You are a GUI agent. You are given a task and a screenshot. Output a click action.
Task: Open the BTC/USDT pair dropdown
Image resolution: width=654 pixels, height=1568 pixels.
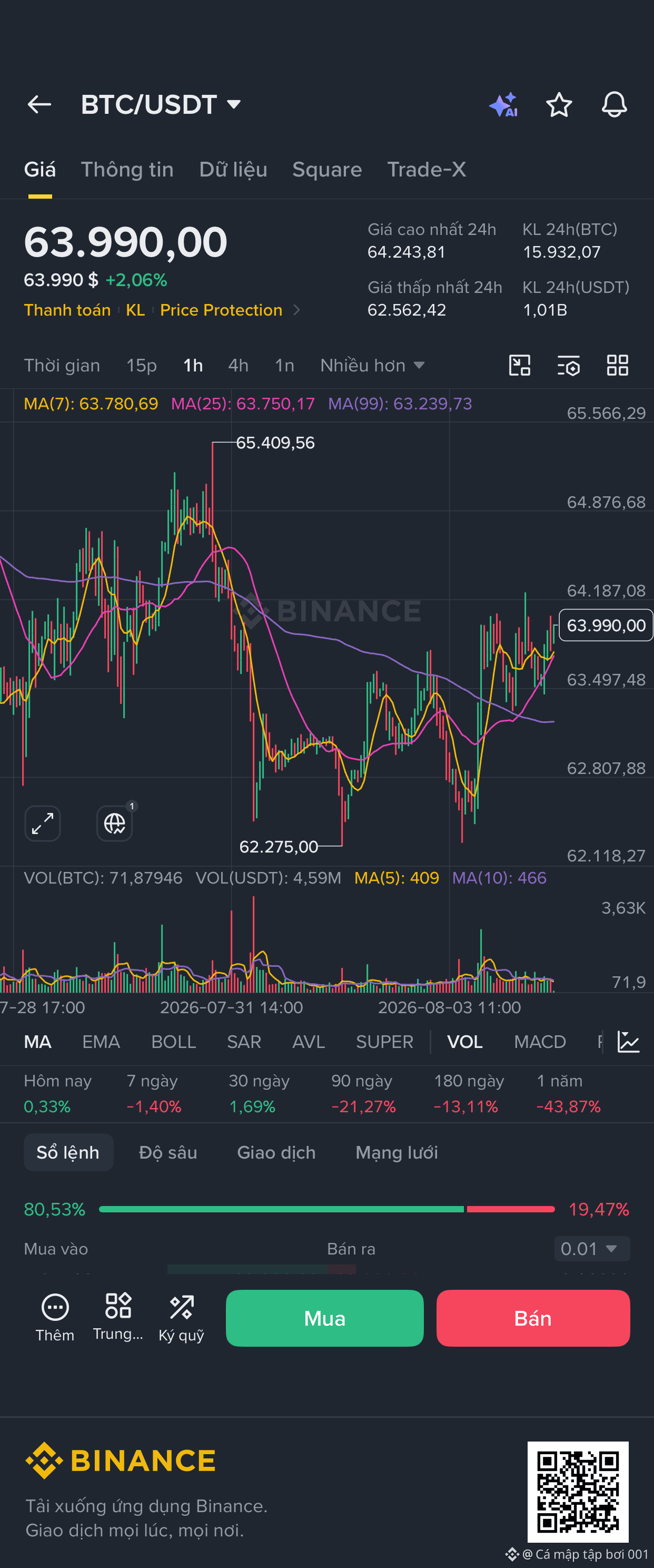pos(161,105)
